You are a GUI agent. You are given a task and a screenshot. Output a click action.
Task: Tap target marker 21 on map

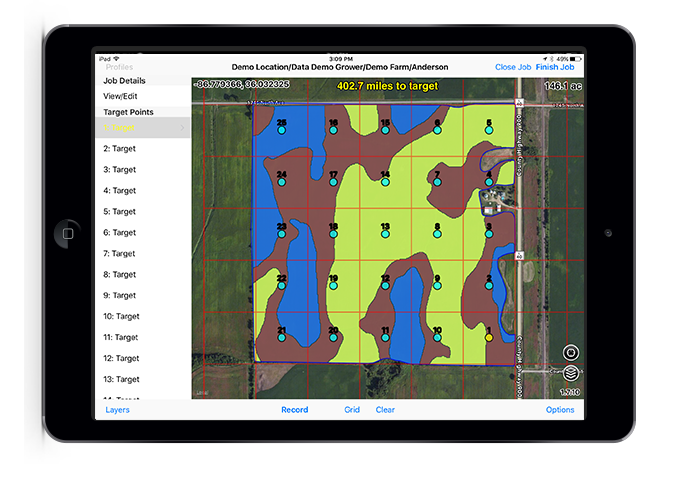point(282,338)
